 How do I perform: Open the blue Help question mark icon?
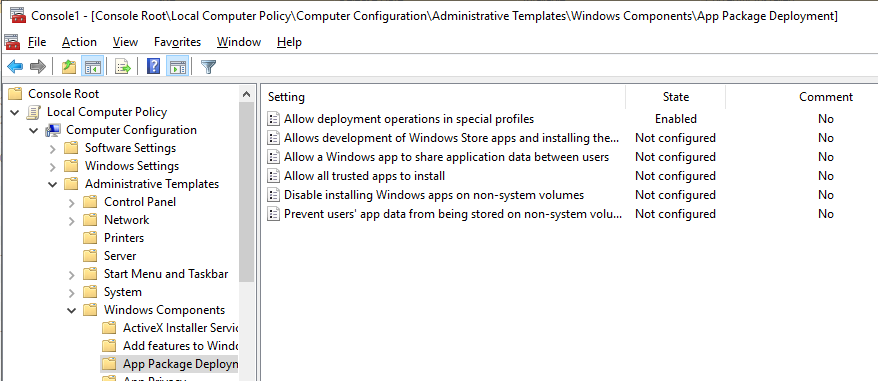[153, 67]
